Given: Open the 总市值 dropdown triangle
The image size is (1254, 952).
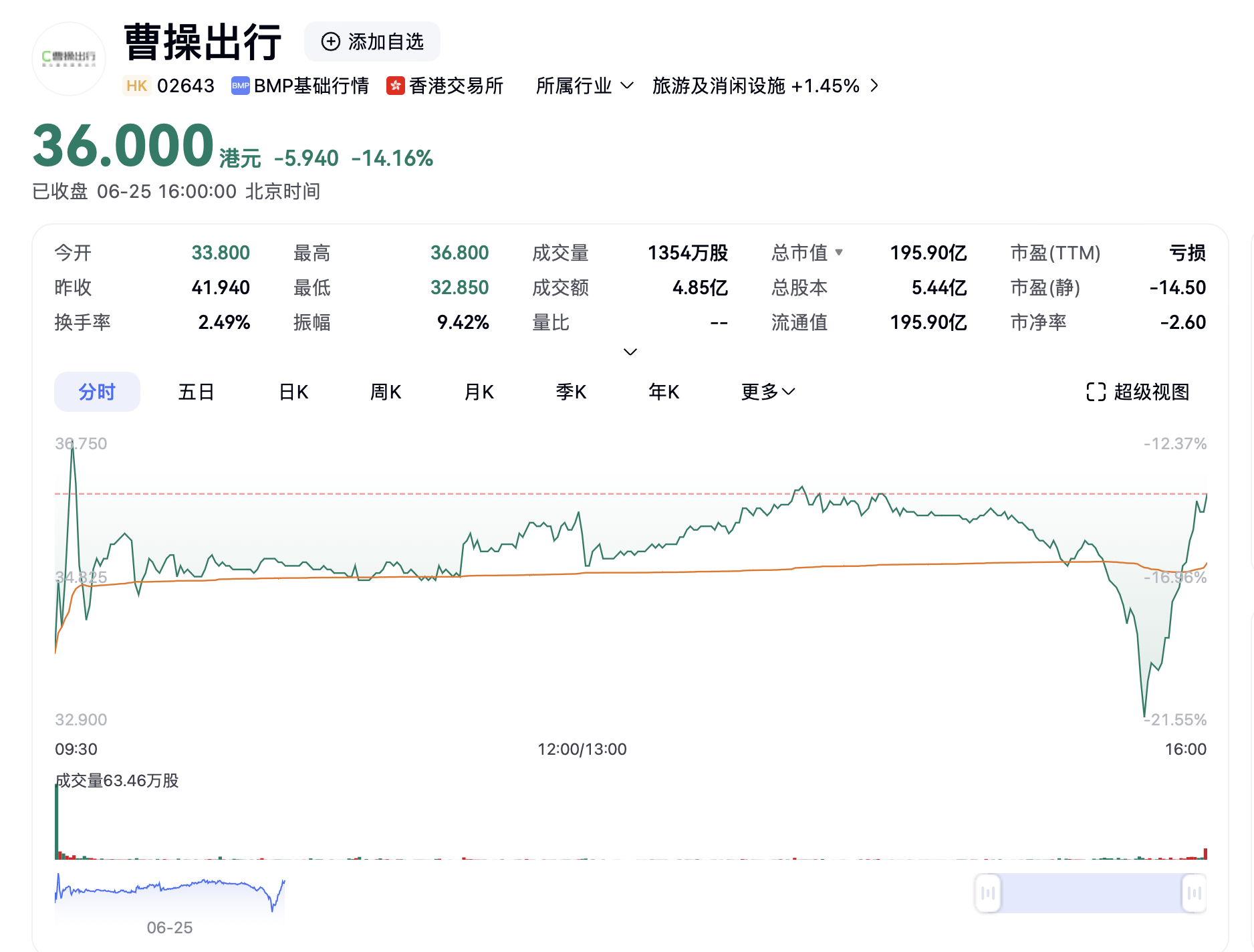Looking at the screenshot, I should [x=839, y=253].
